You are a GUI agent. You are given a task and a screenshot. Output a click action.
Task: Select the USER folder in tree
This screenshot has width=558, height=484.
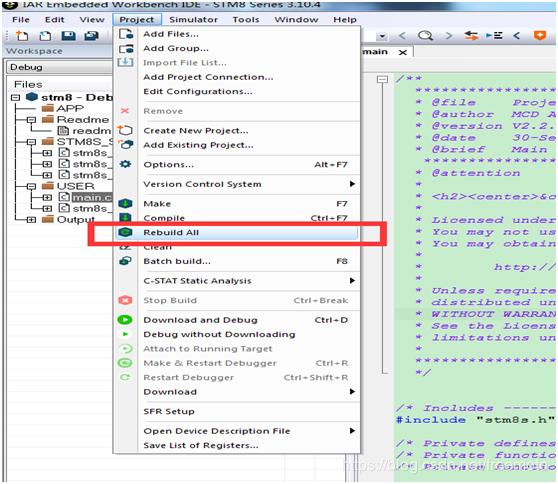point(76,186)
